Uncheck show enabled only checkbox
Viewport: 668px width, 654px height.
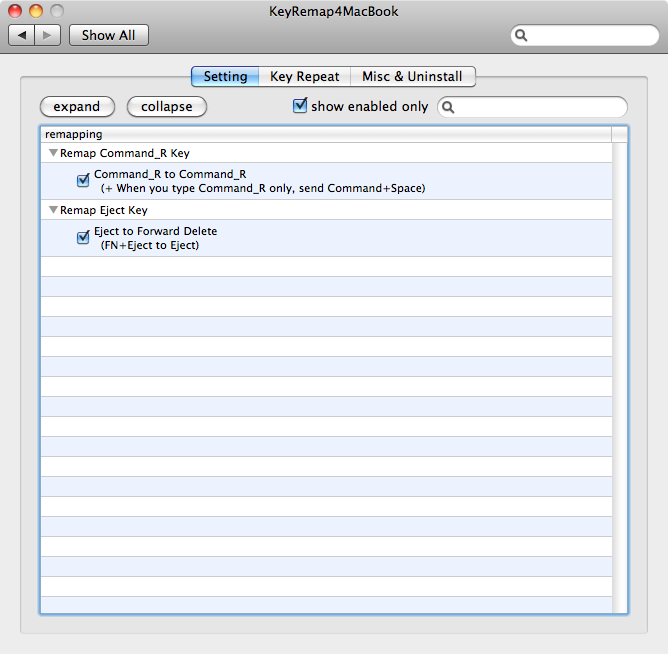[300, 106]
